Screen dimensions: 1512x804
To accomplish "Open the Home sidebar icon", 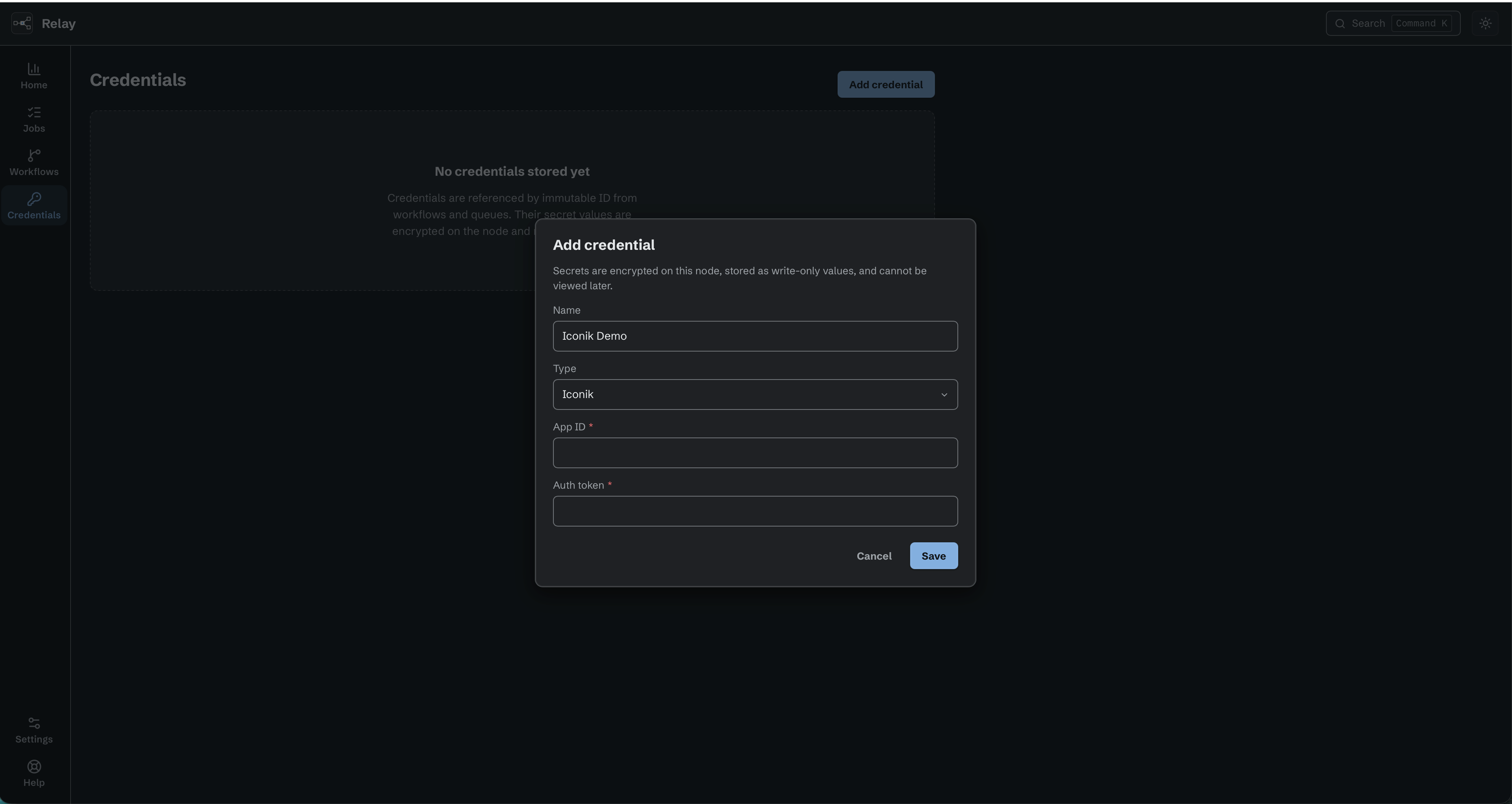I will [34, 69].
